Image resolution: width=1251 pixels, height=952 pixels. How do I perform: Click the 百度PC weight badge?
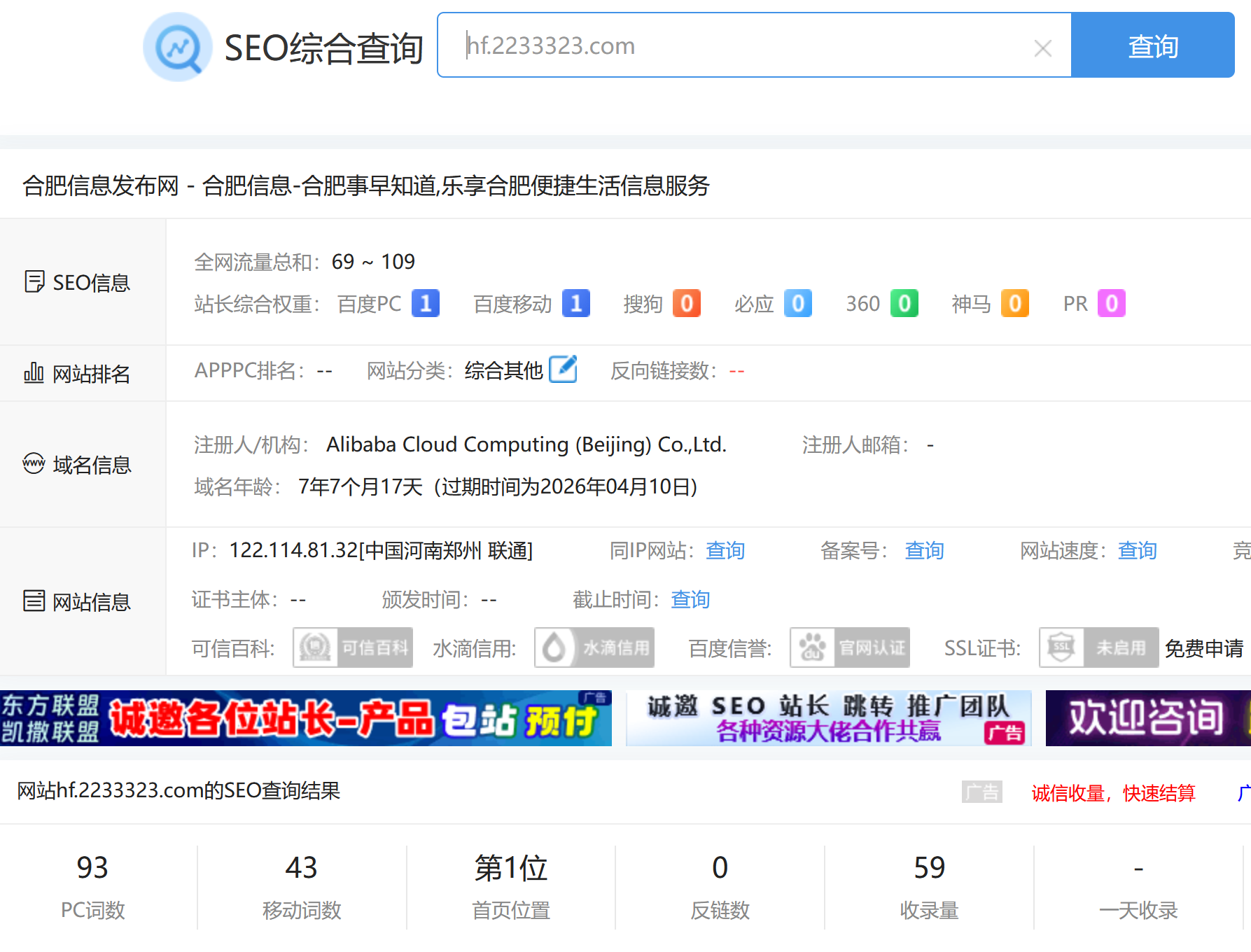[425, 303]
